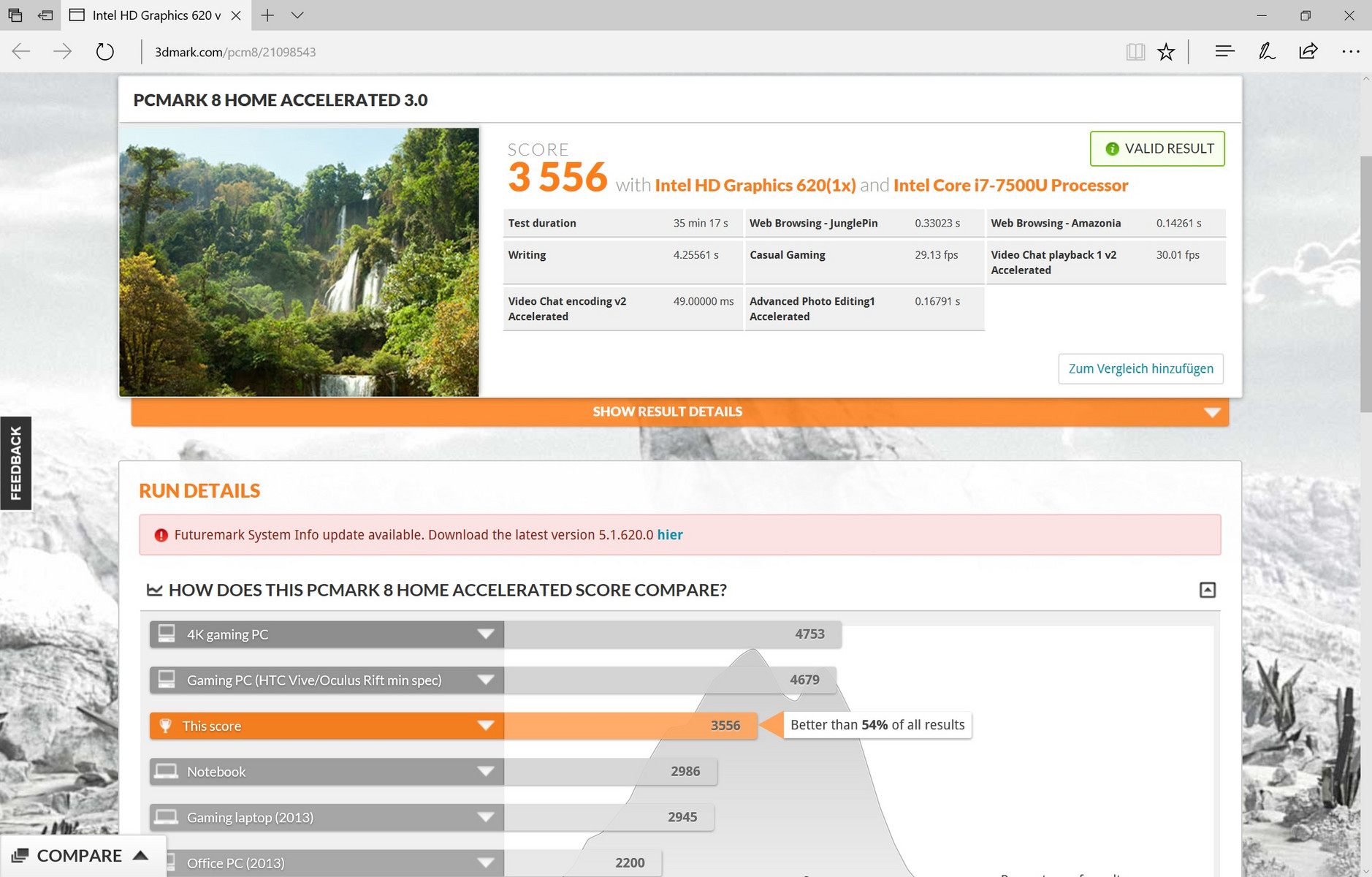Click Video Chat encoding v2 Accelerated label
This screenshot has width=1372, height=877.
tap(567, 308)
